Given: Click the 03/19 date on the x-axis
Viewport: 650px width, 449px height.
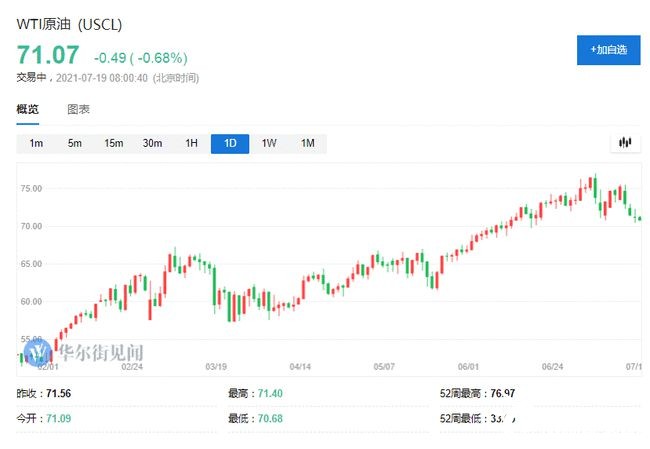Looking at the screenshot, I should 216,367.
